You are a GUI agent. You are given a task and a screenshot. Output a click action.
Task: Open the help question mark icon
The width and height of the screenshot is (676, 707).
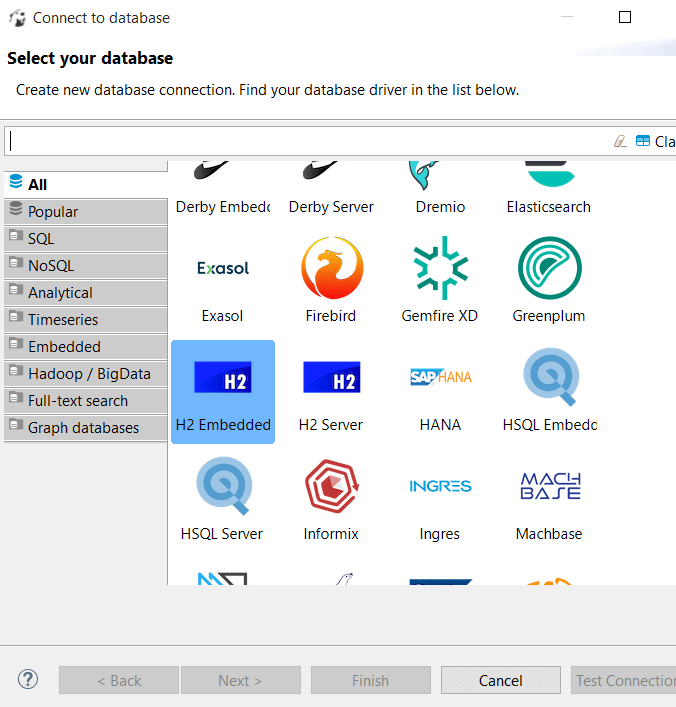click(x=28, y=679)
